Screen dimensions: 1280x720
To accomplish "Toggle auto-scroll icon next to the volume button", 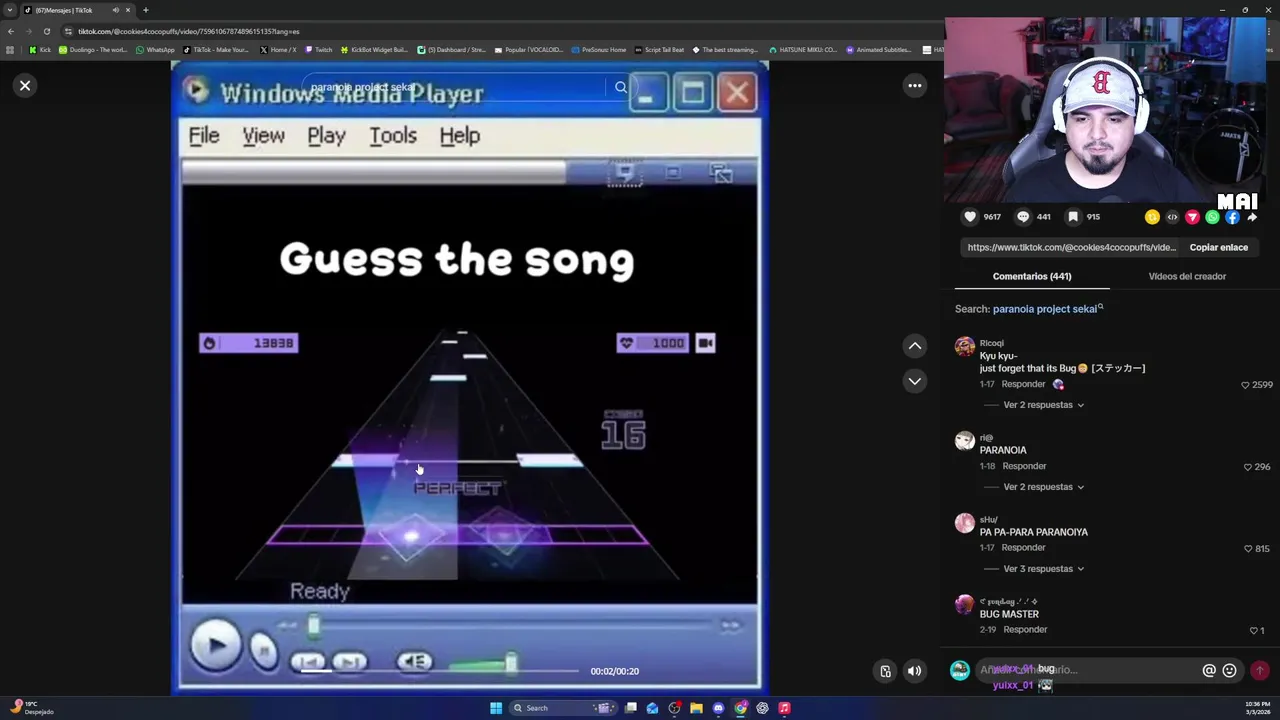I will pos(885,672).
